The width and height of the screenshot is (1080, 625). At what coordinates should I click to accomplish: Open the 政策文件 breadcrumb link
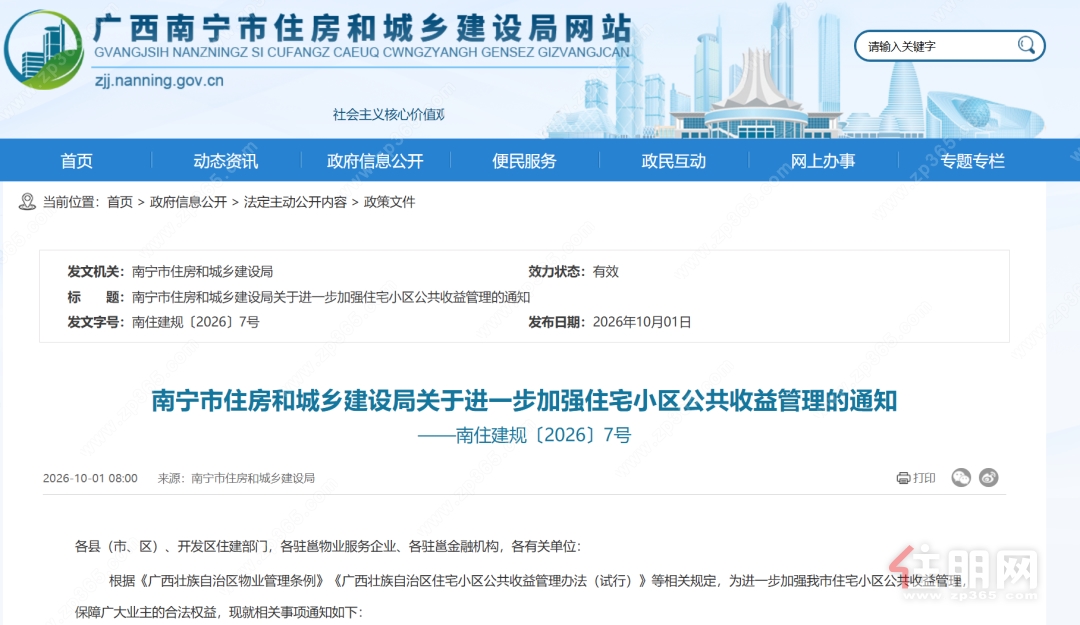point(389,202)
